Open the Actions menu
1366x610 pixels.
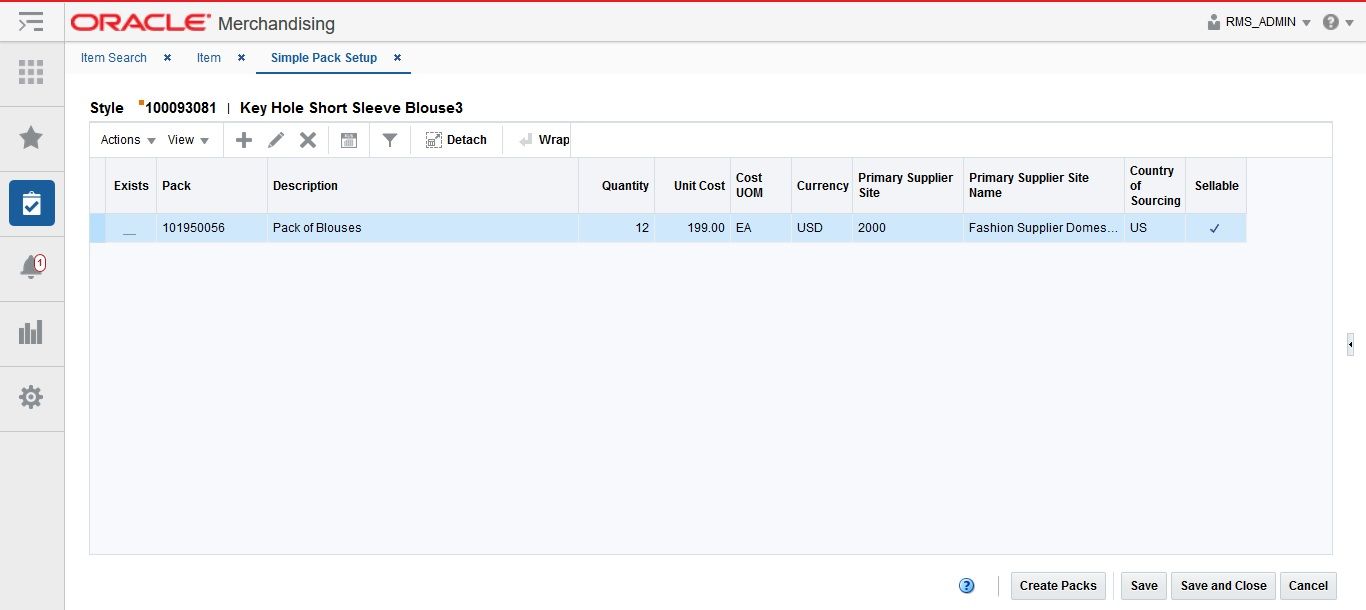[x=120, y=140]
